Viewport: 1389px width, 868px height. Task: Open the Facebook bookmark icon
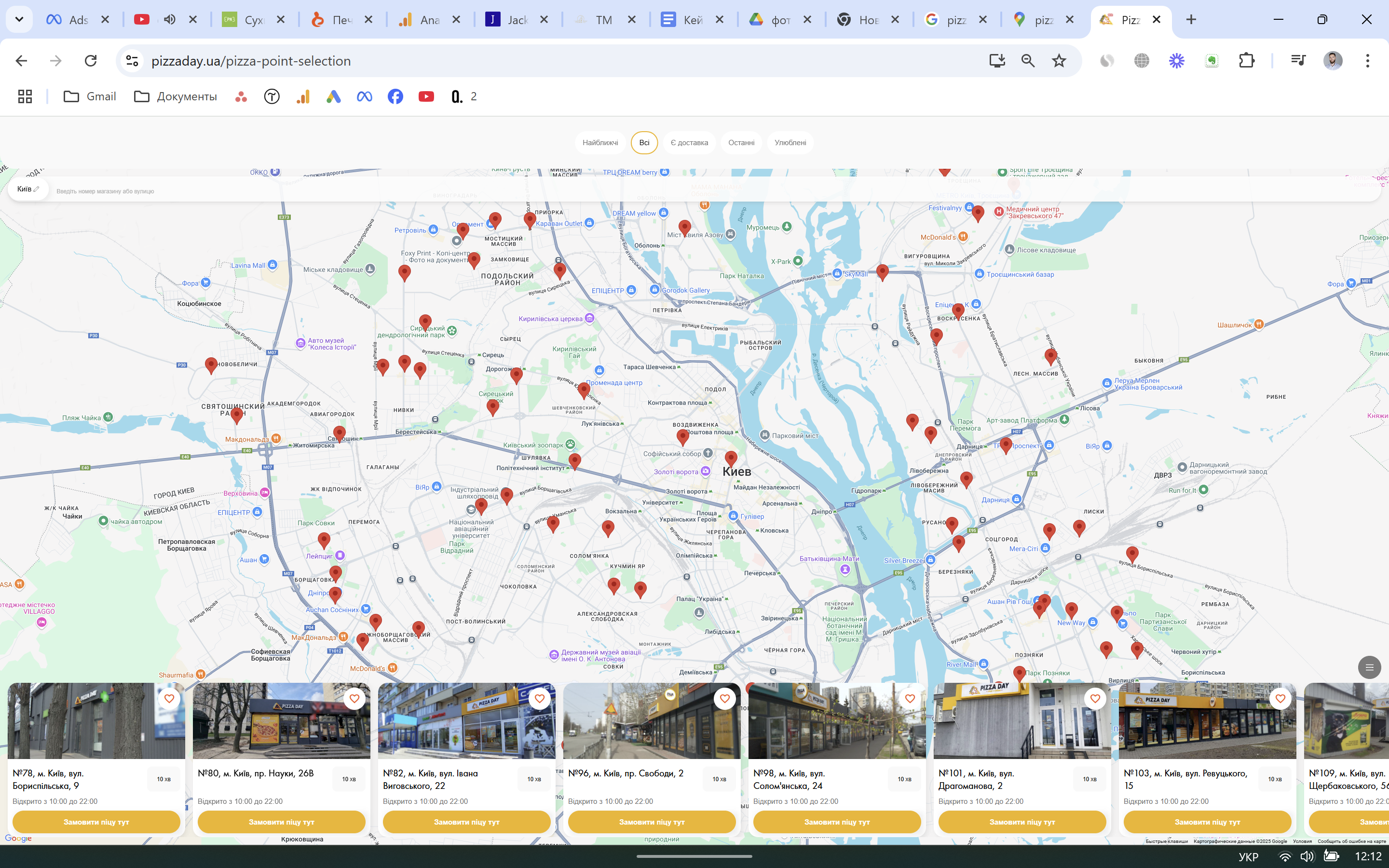coord(395,96)
